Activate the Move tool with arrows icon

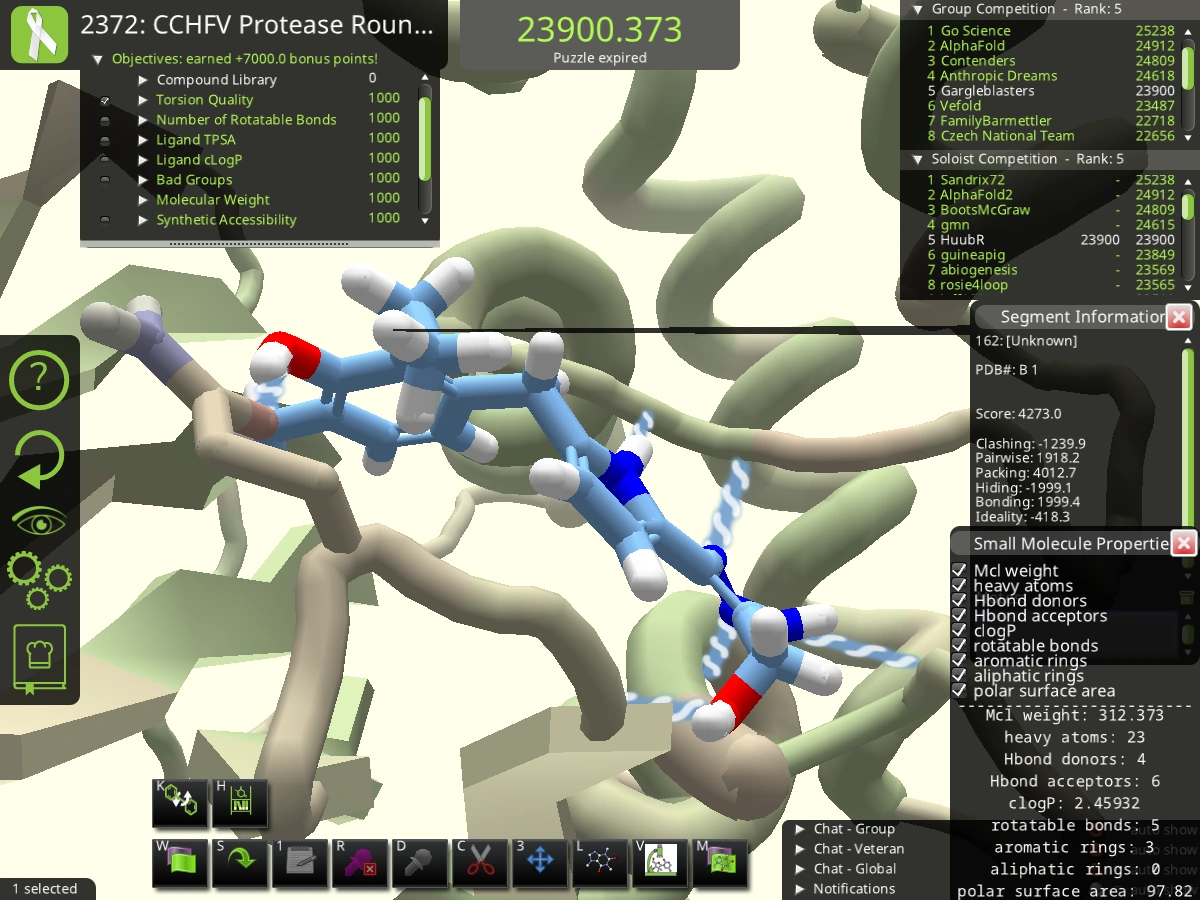tap(540, 863)
